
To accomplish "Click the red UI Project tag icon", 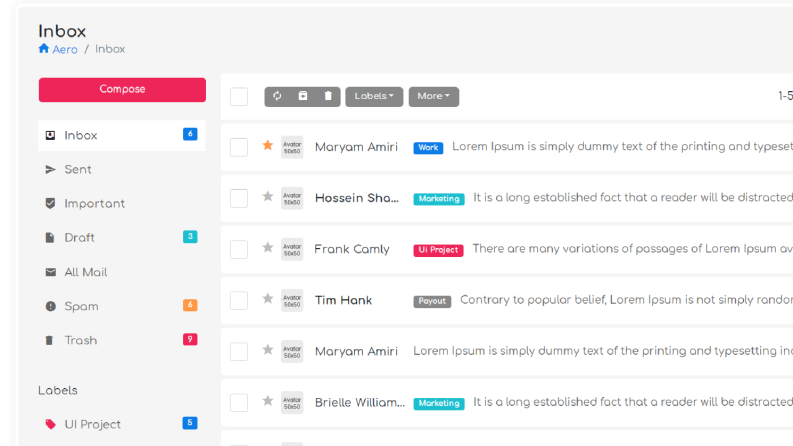I will point(50,424).
